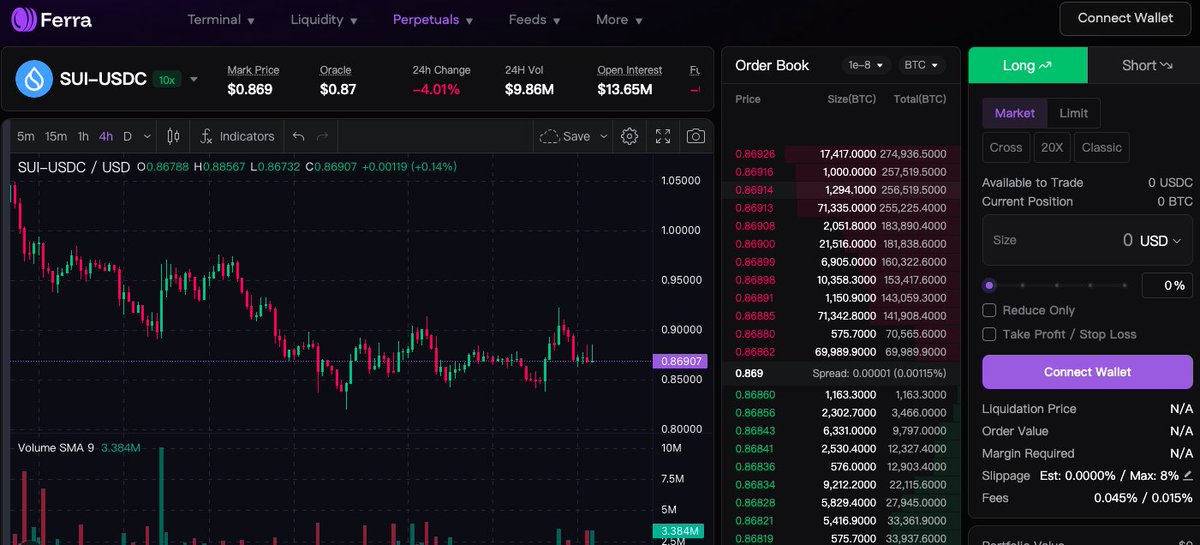Click the 3.384M volume axis label
1200x545 pixels.
click(680, 530)
